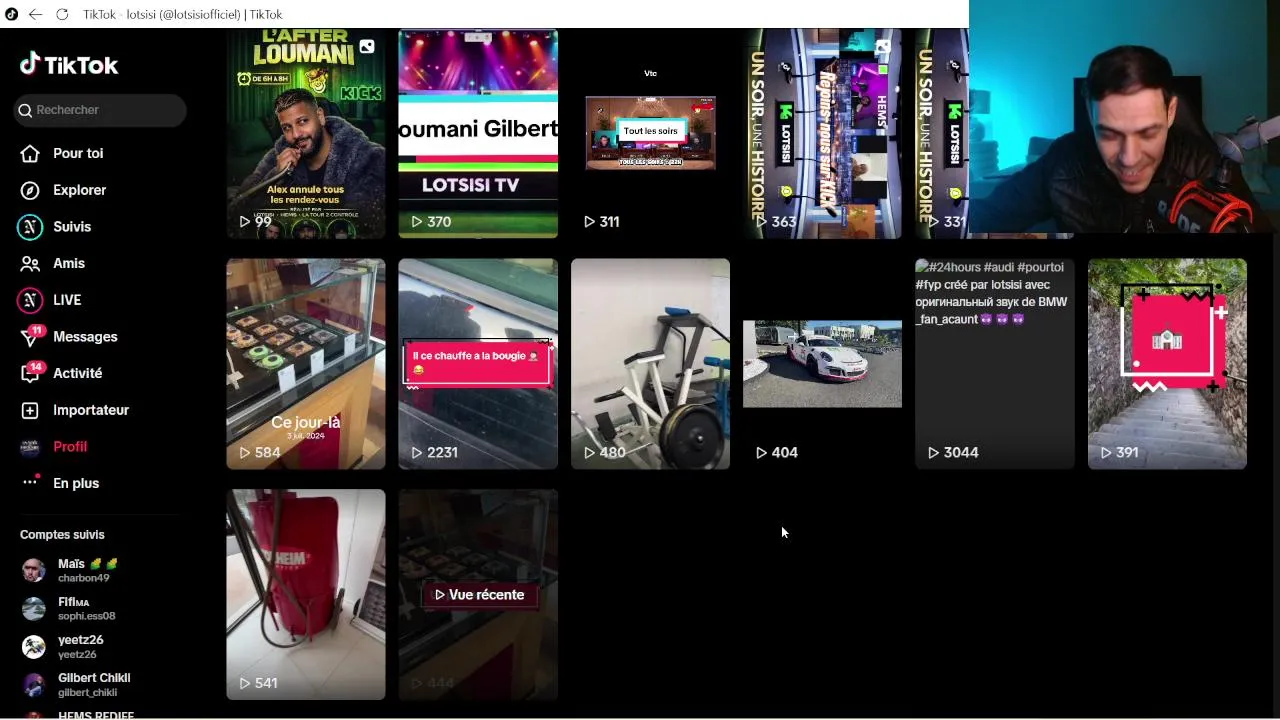Open the #24hours #audi video with 3044 views
The width and height of the screenshot is (1280, 720).
coord(994,364)
